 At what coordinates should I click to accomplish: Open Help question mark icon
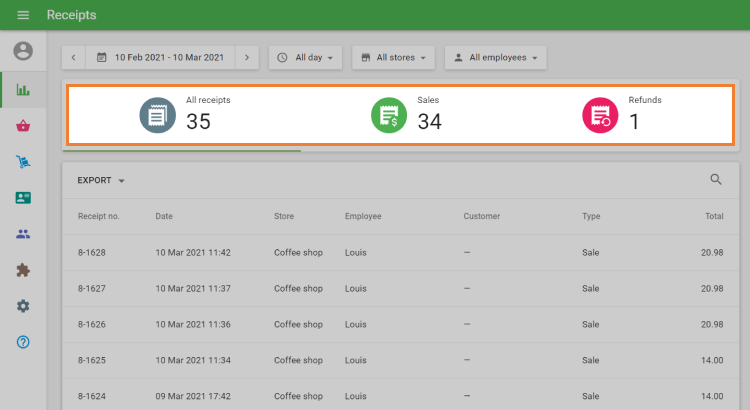tap(23, 342)
